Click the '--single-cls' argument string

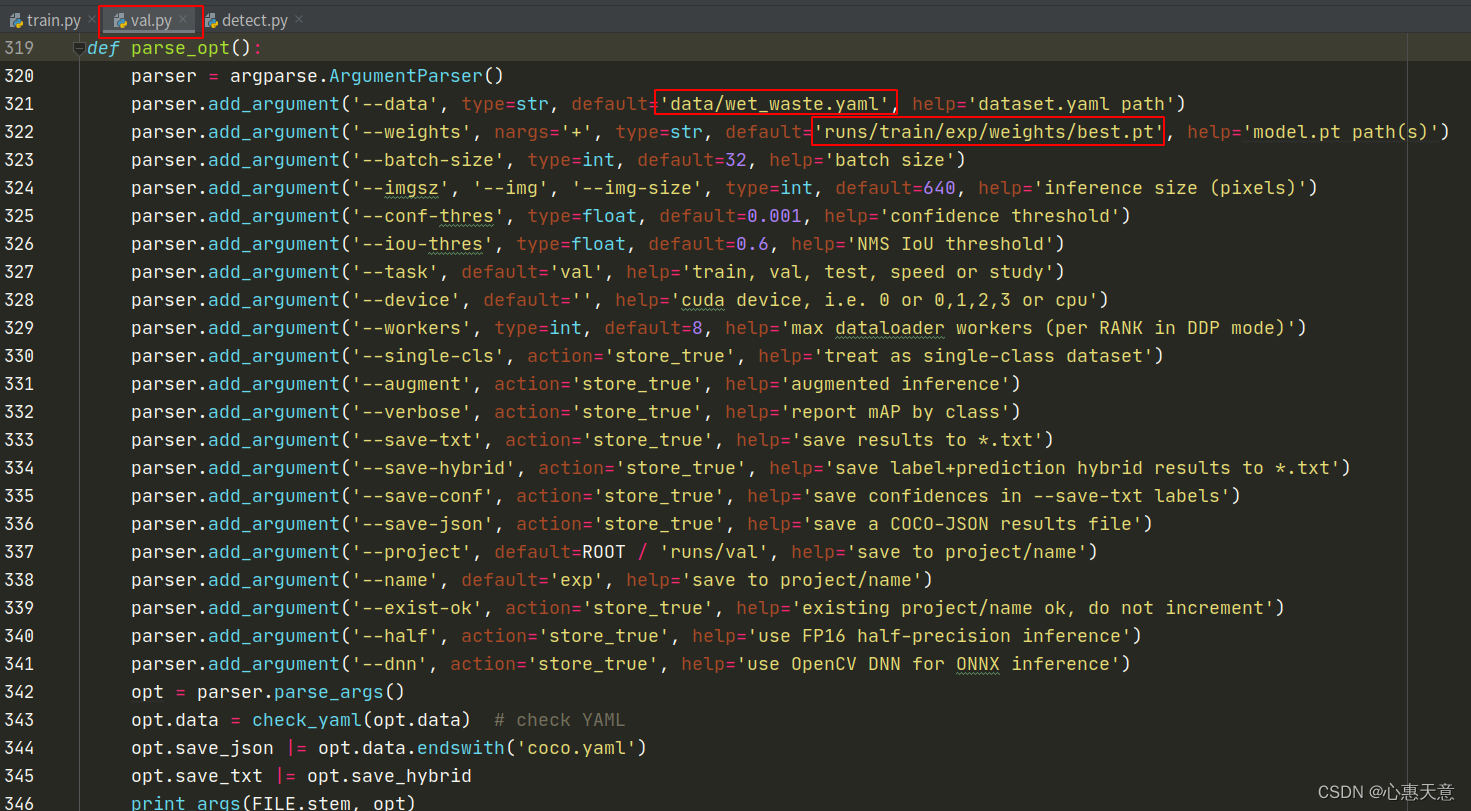click(x=429, y=356)
